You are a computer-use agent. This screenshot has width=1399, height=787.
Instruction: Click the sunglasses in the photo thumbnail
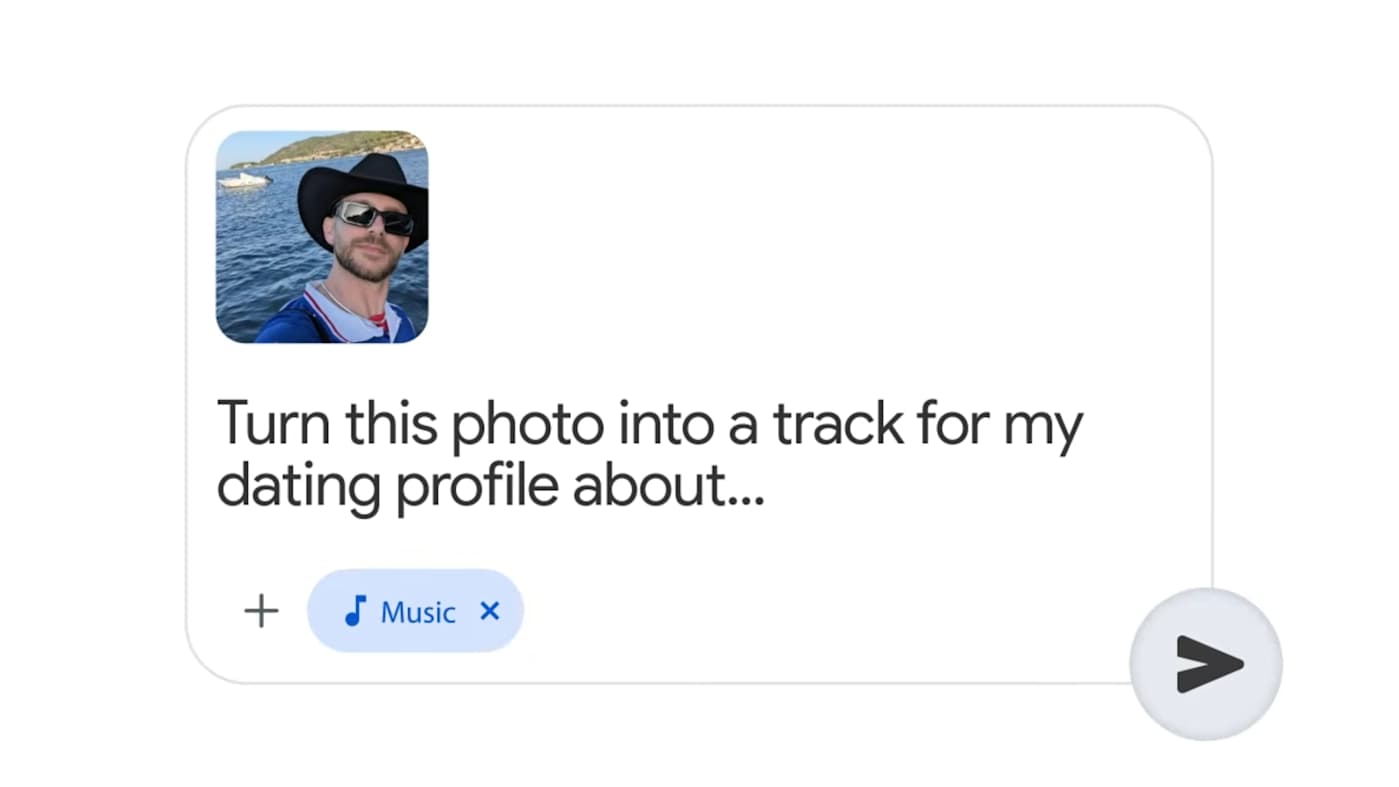(x=374, y=216)
